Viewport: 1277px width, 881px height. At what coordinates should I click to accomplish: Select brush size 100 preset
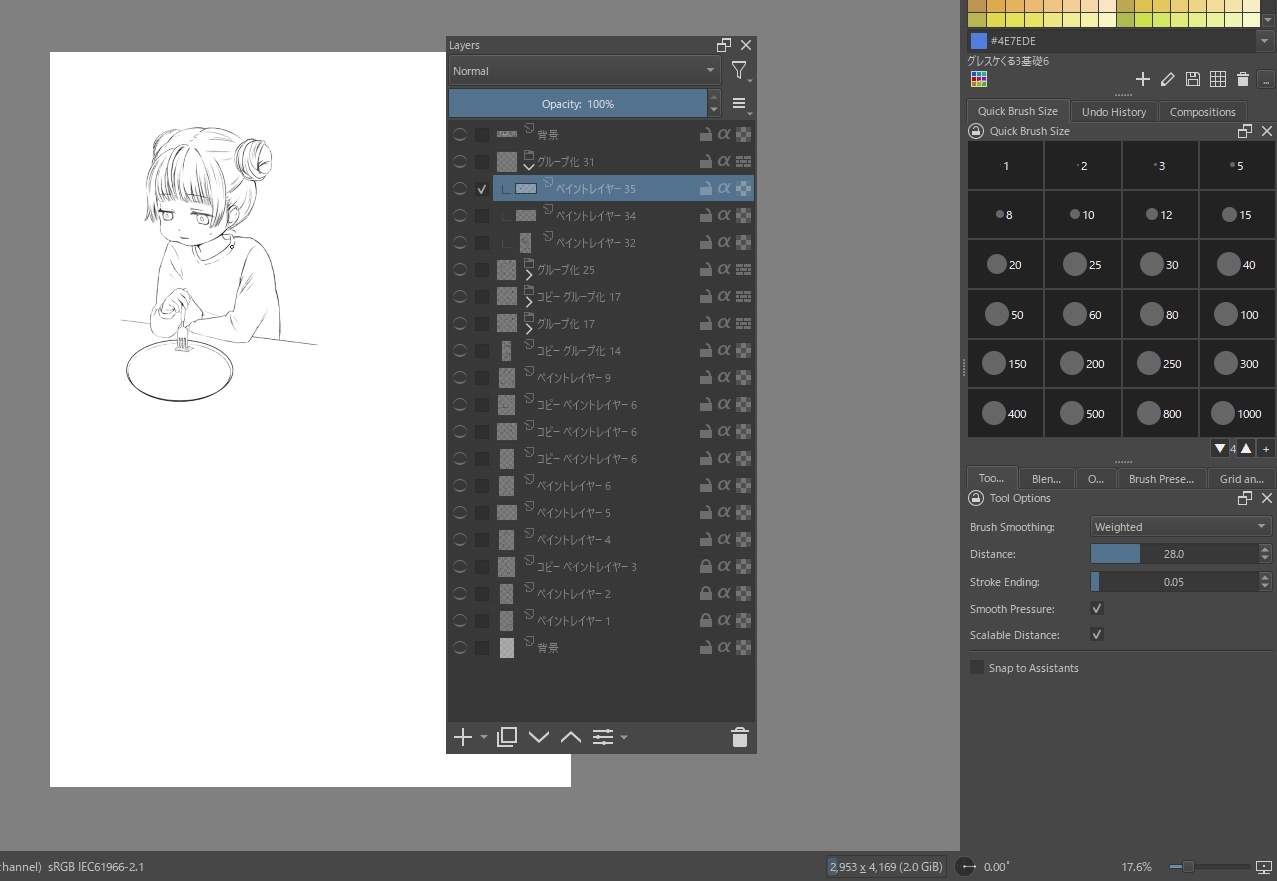1238,315
